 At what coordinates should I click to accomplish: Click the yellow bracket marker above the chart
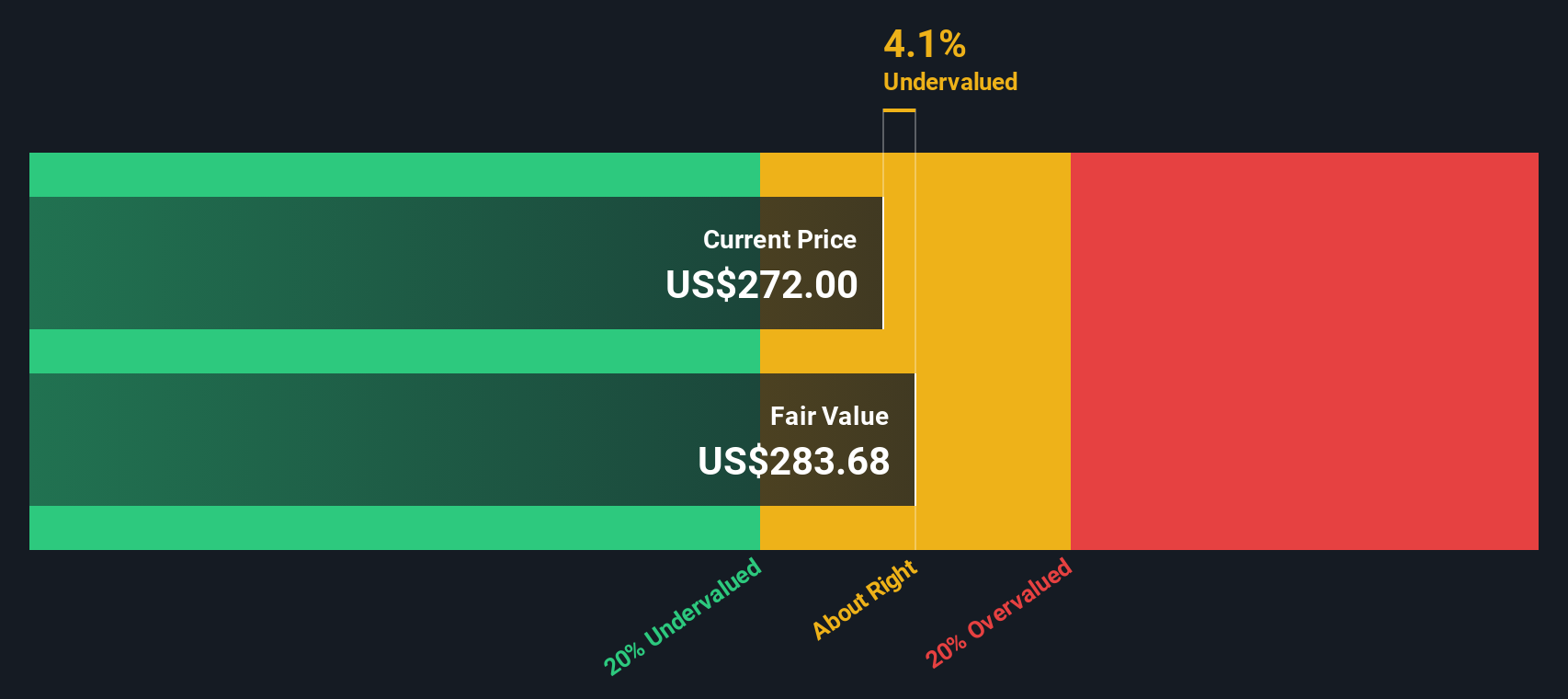899,111
